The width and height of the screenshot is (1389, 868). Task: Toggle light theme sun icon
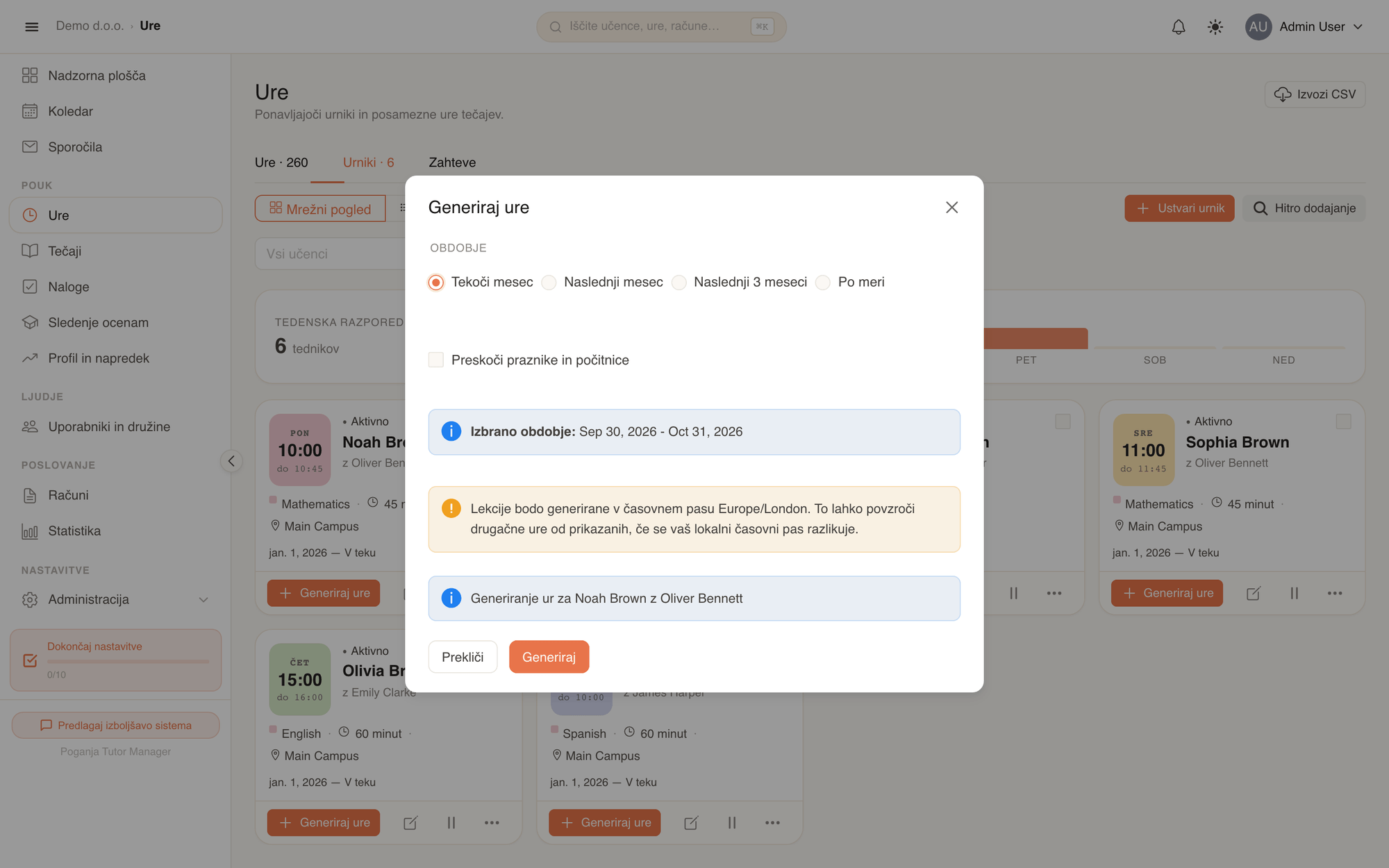point(1215,27)
